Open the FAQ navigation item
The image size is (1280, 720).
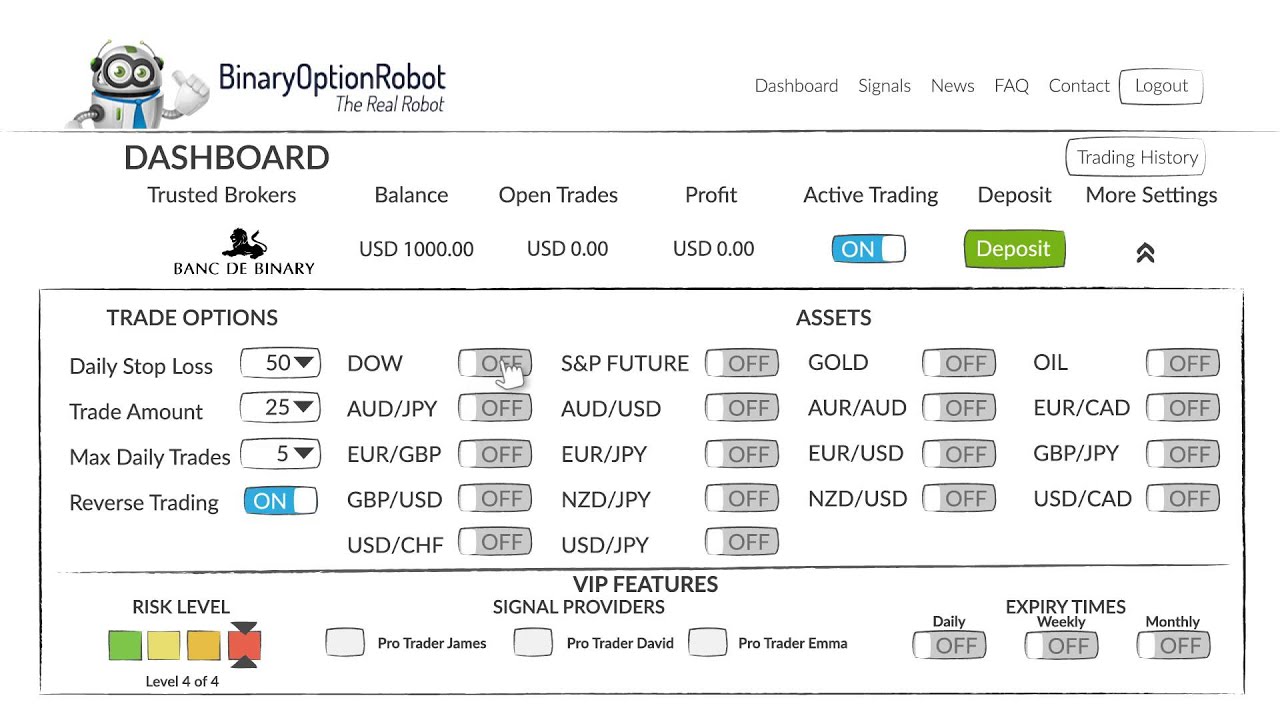pyautogui.click(x=1011, y=86)
